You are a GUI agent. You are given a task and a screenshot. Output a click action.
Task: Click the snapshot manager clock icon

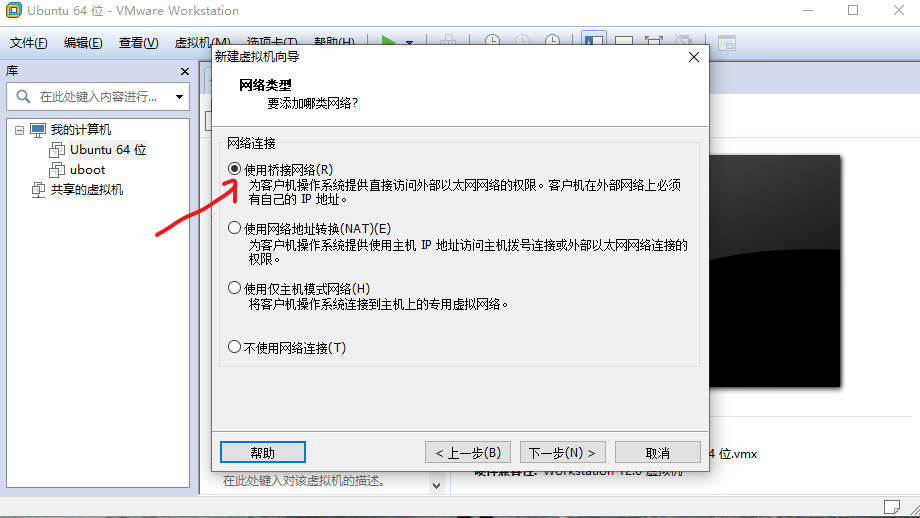(552, 41)
